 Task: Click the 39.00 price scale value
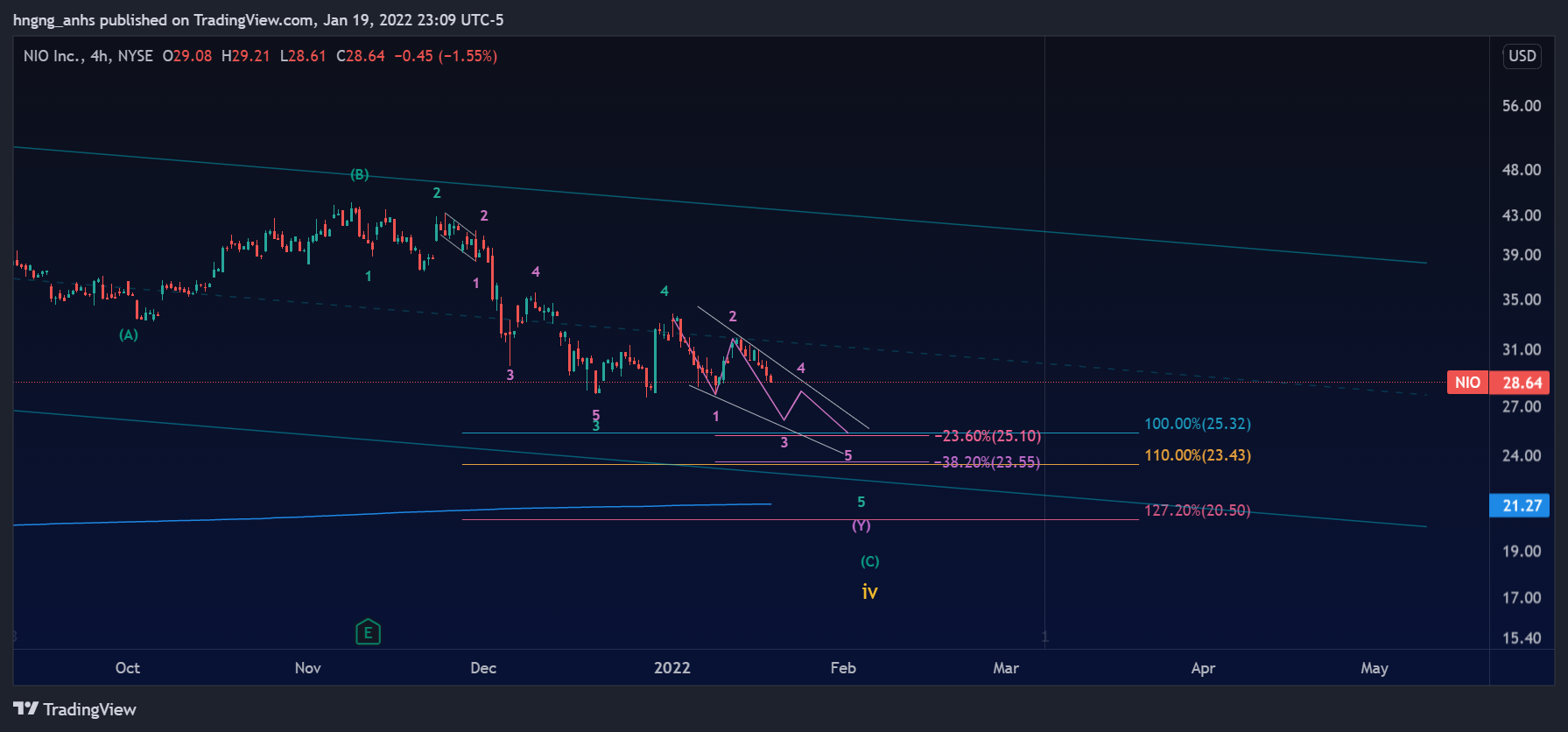tap(1522, 255)
